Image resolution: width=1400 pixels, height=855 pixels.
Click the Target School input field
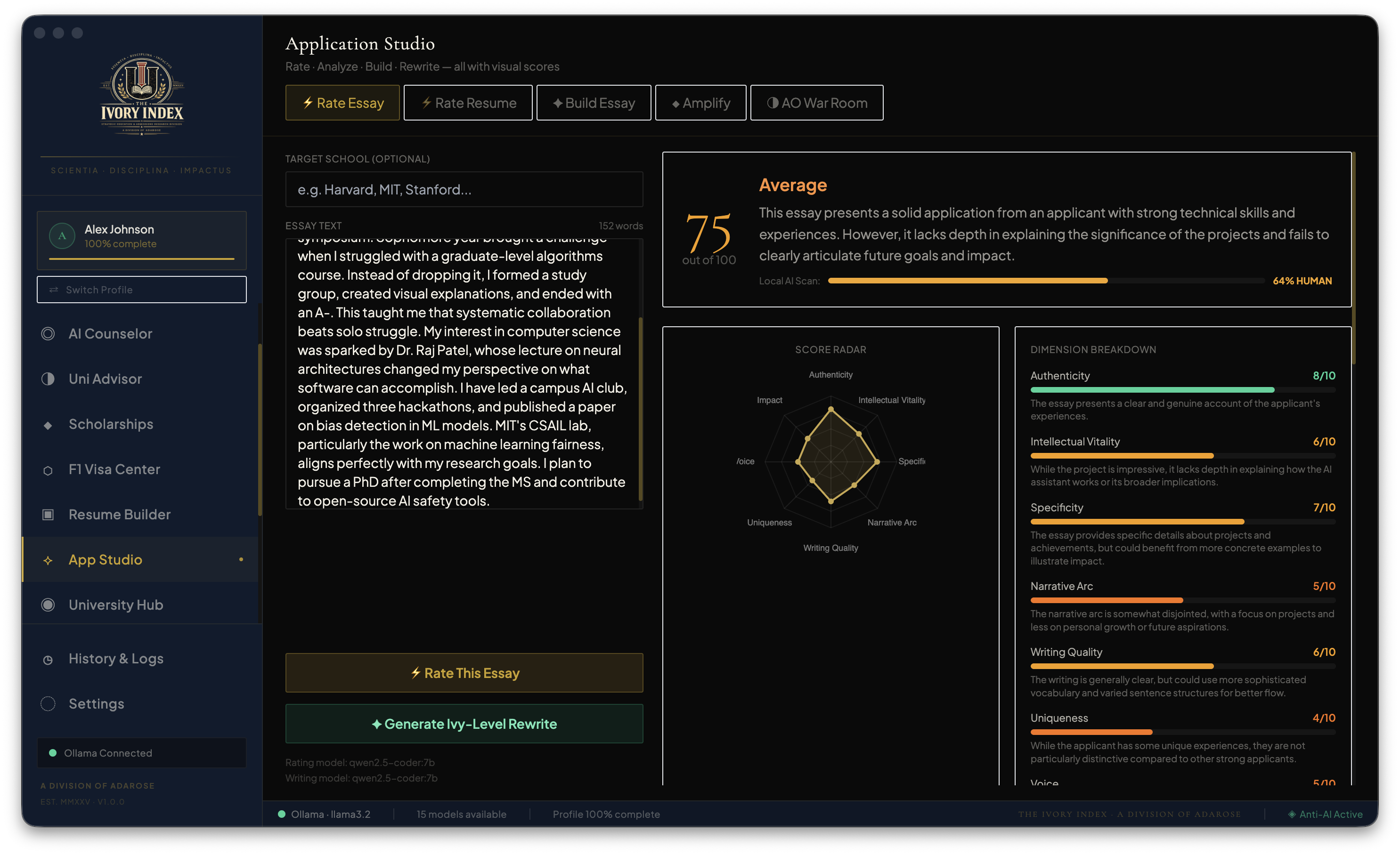464,190
